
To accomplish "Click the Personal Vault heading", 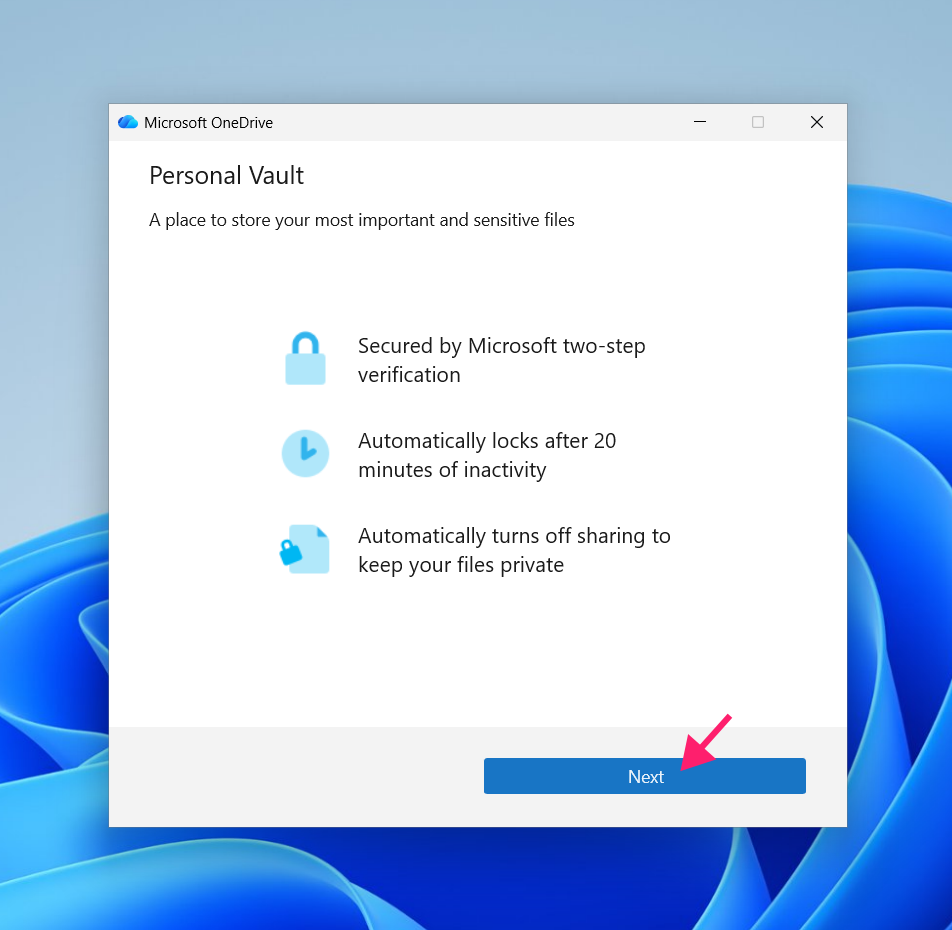I will pyautogui.click(x=226, y=175).
